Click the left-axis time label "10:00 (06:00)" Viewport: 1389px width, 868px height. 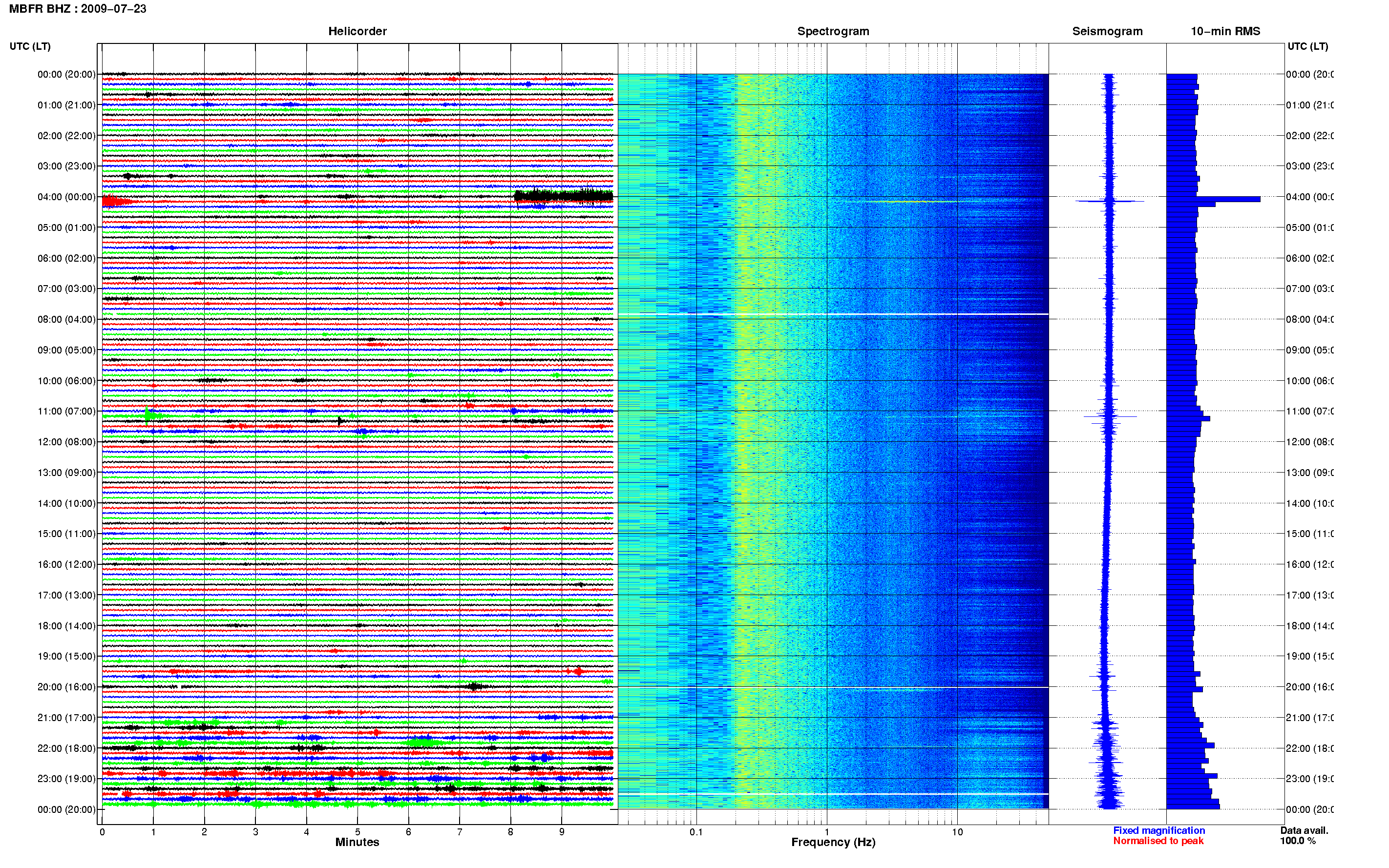[x=66, y=381]
